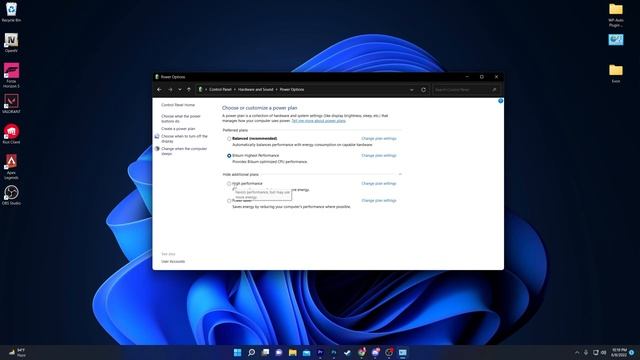Open the Mail app on taskbar
640x360 pixels.
[307, 352]
